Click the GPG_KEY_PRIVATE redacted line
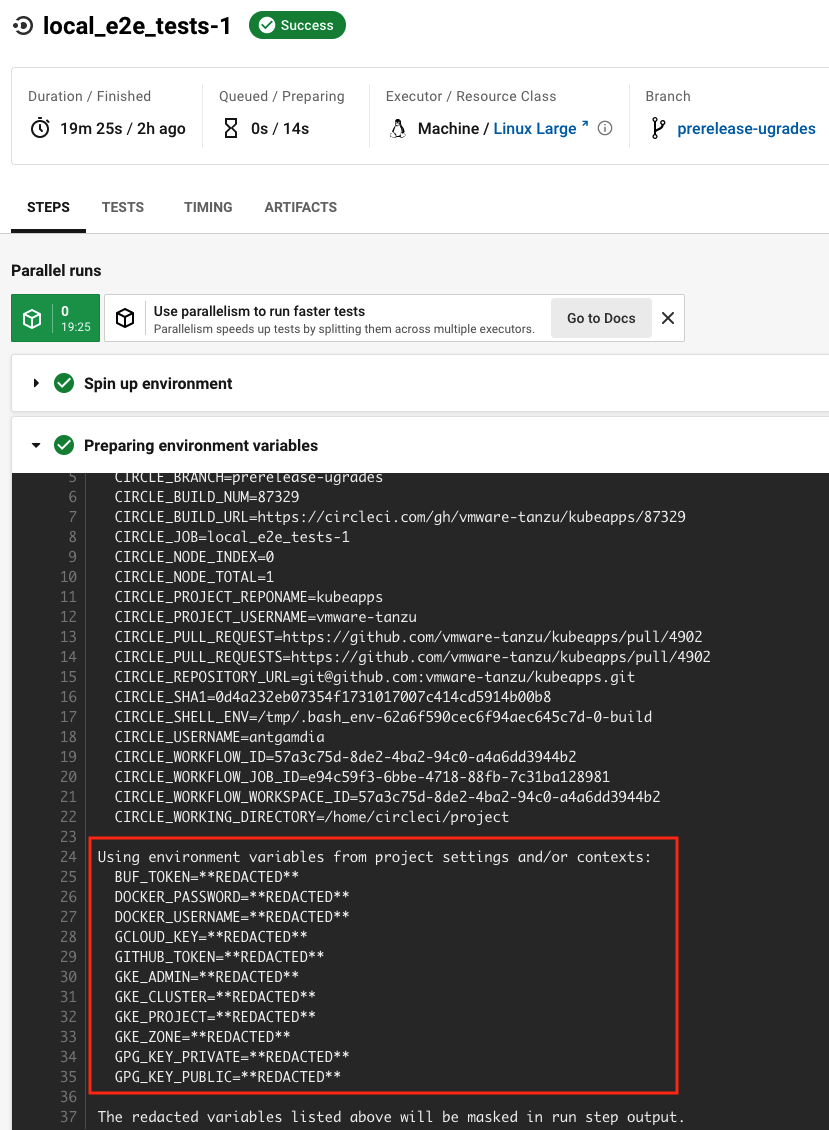 [231, 1057]
